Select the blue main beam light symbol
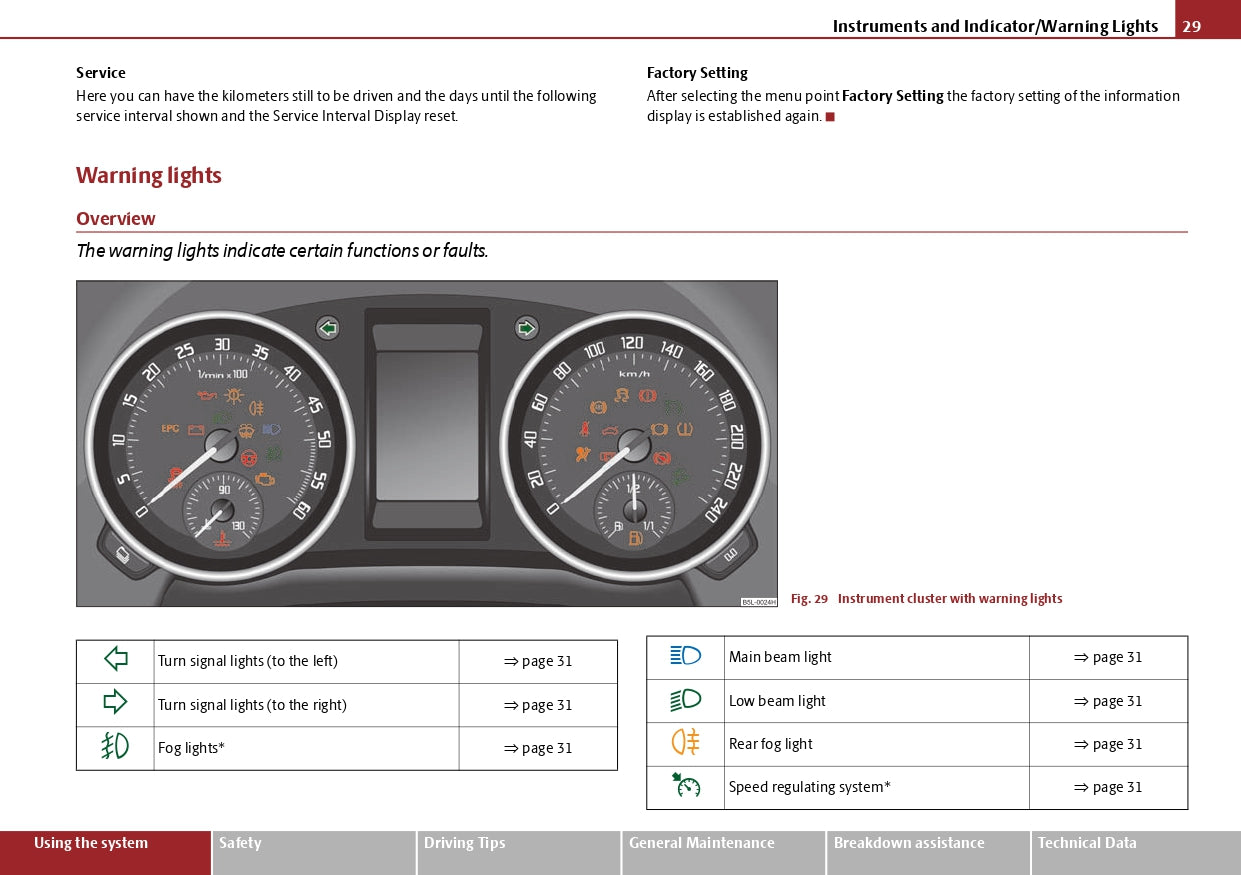Image resolution: width=1241 pixels, height=875 pixels. click(x=684, y=657)
